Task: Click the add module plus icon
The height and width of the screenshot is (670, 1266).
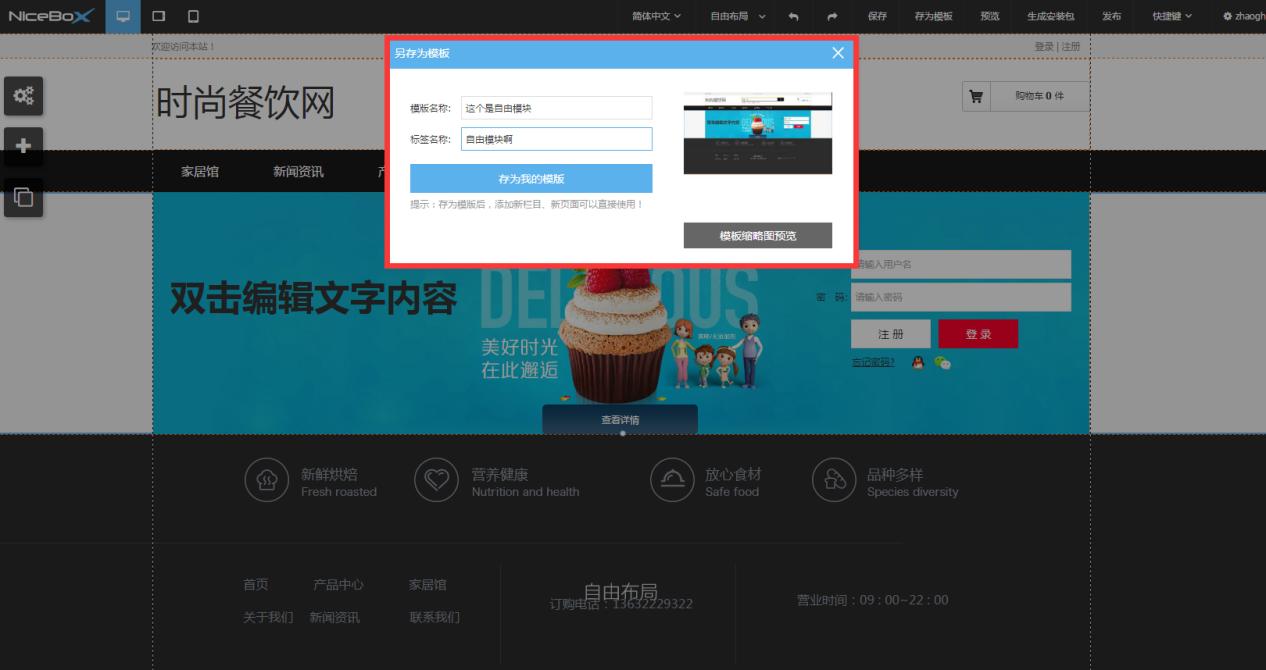Action: (24, 146)
